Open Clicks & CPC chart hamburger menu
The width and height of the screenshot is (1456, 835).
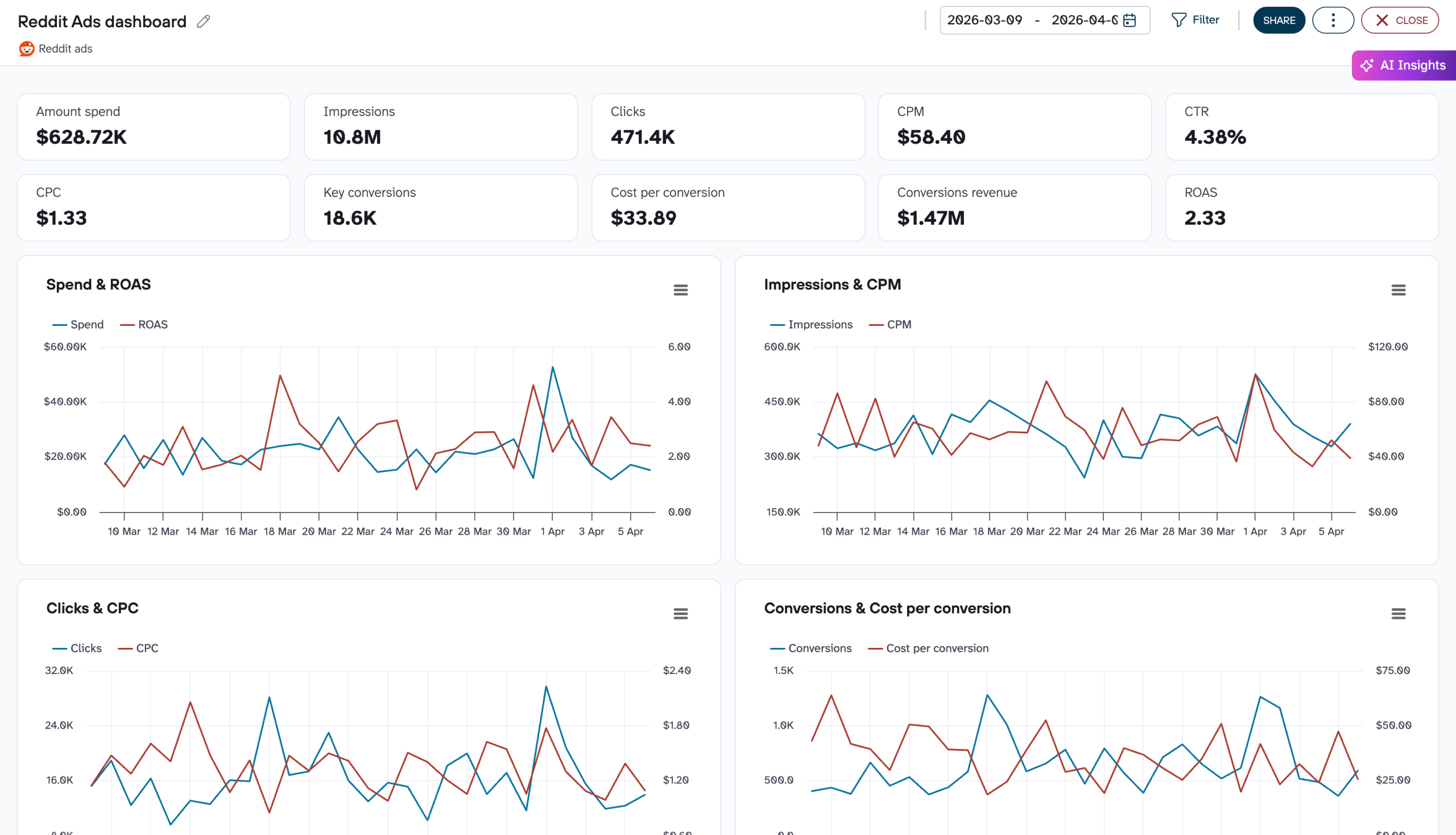click(x=680, y=614)
